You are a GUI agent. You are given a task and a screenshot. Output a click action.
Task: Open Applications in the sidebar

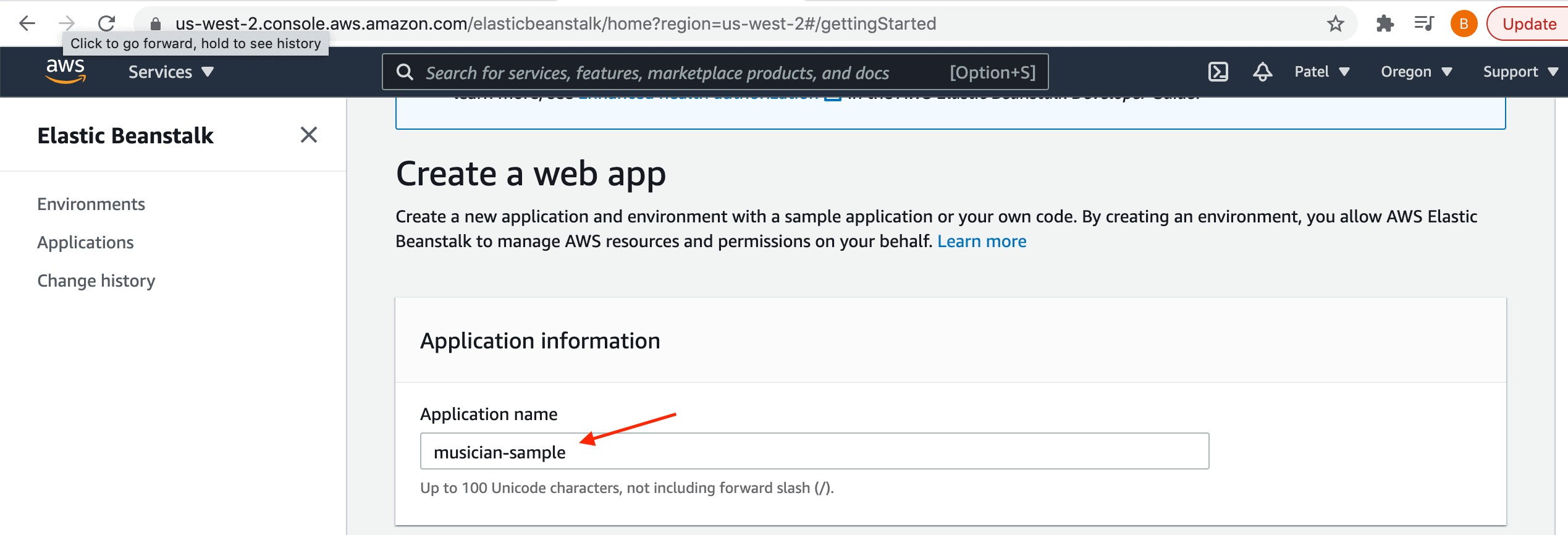[85, 243]
